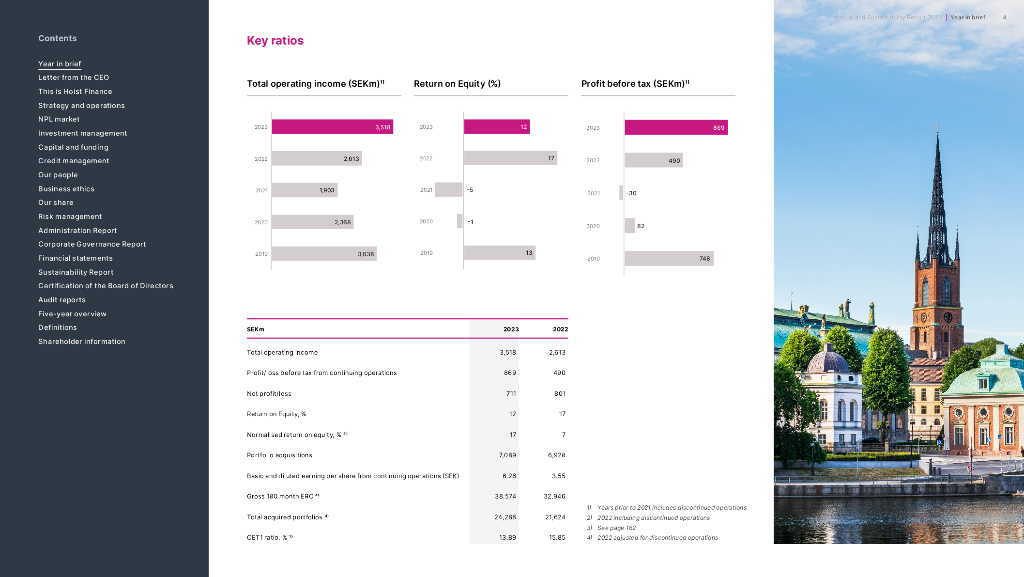This screenshot has height=577, width=1024.
Task: Open the Capital and funding section
Action: 73,147
